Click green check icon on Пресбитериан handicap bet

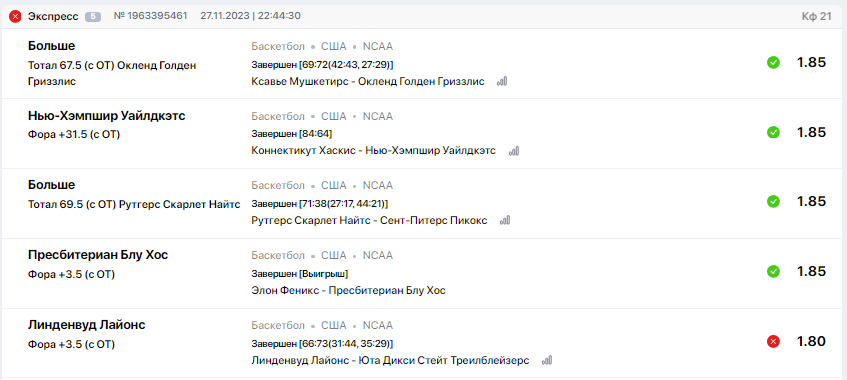[774, 271]
